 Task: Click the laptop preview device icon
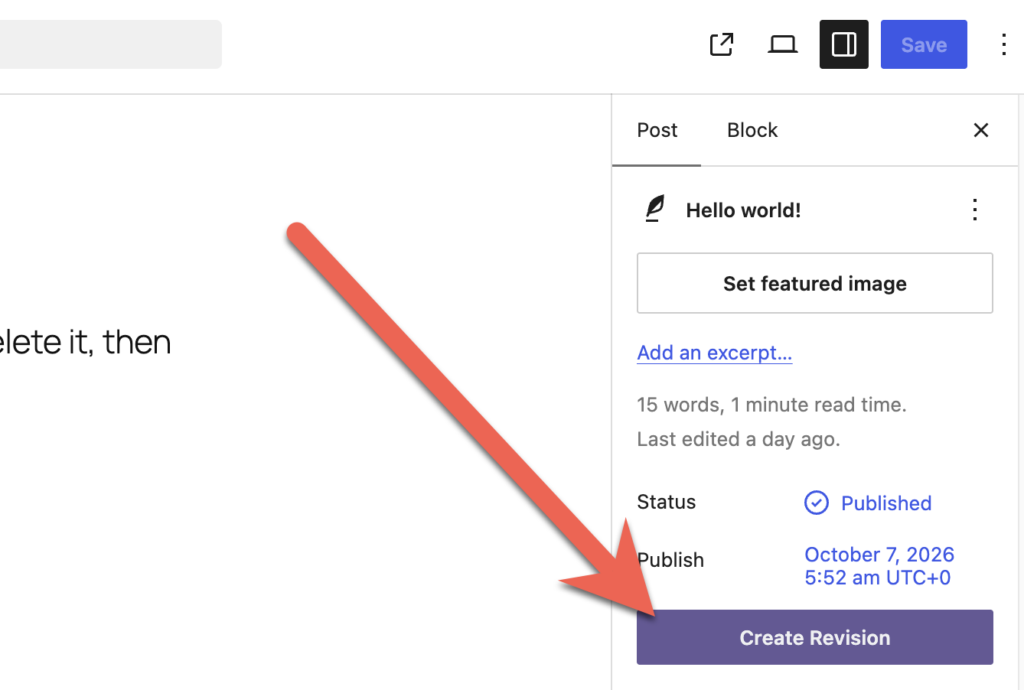(x=782, y=44)
